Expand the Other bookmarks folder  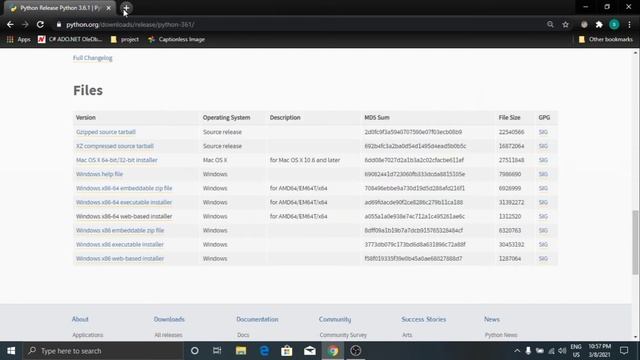pos(606,39)
